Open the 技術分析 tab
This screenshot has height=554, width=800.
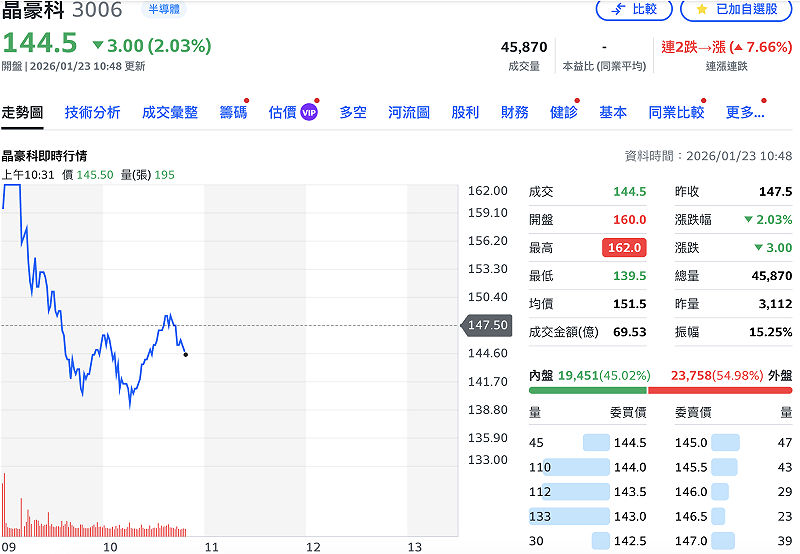coord(92,112)
